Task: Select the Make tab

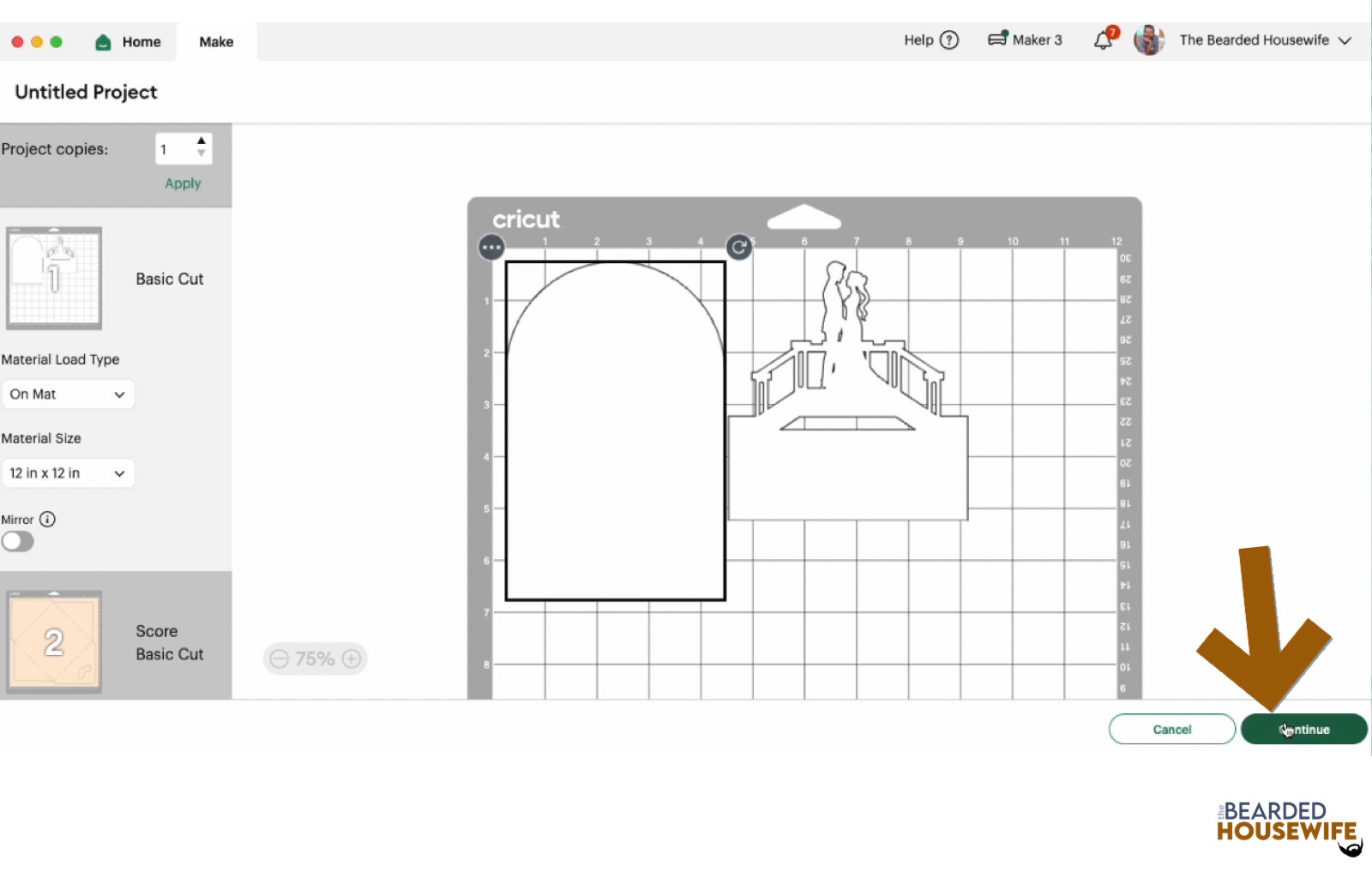Action: 216,42
